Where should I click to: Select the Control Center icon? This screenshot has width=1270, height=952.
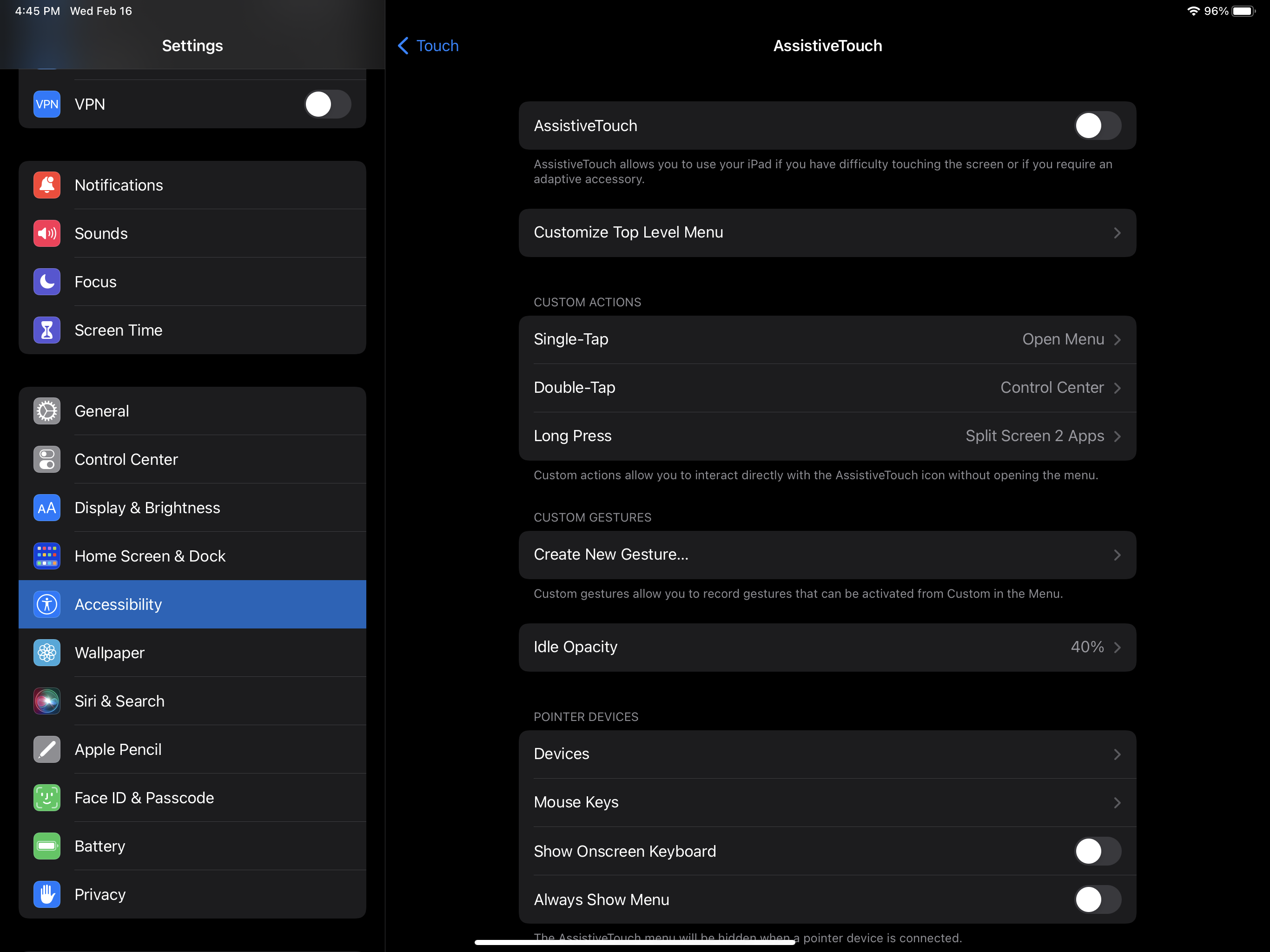[x=46, y=459]
